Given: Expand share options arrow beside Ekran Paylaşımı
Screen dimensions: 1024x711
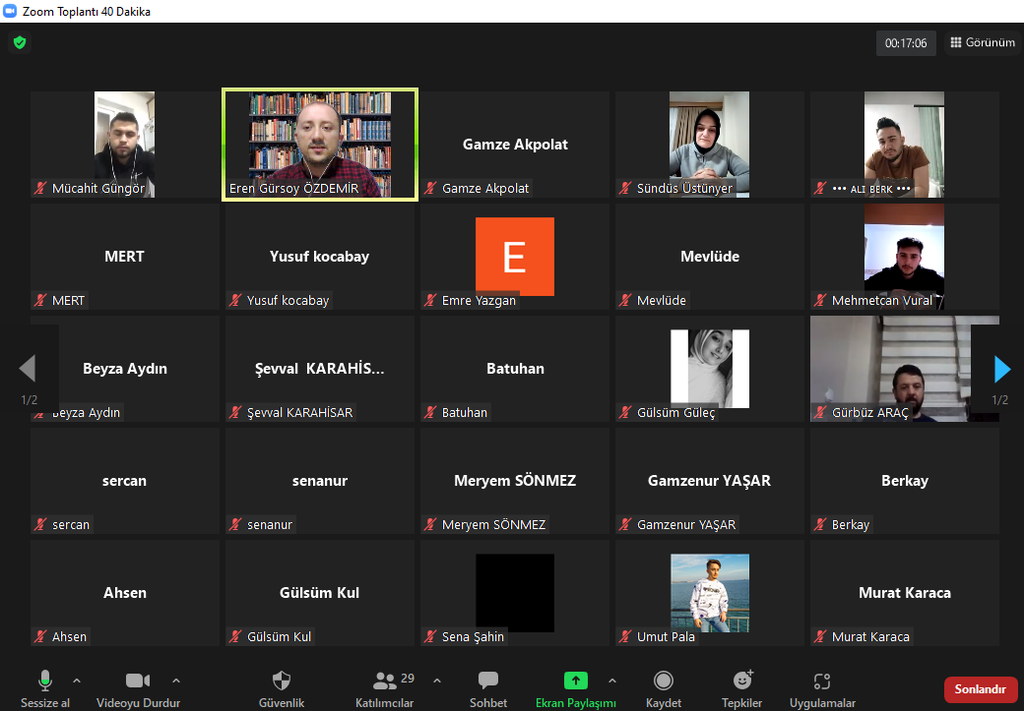Looking at the screenshot, I should pos(612,680).
